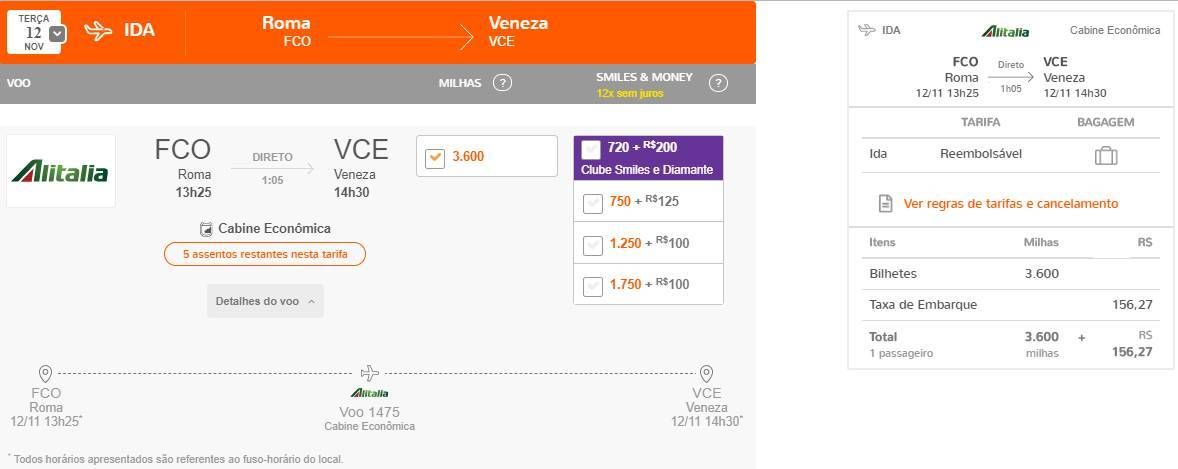Select the 720 + R$200 Clube Smiles checkbox

click(x=591, y=149)
